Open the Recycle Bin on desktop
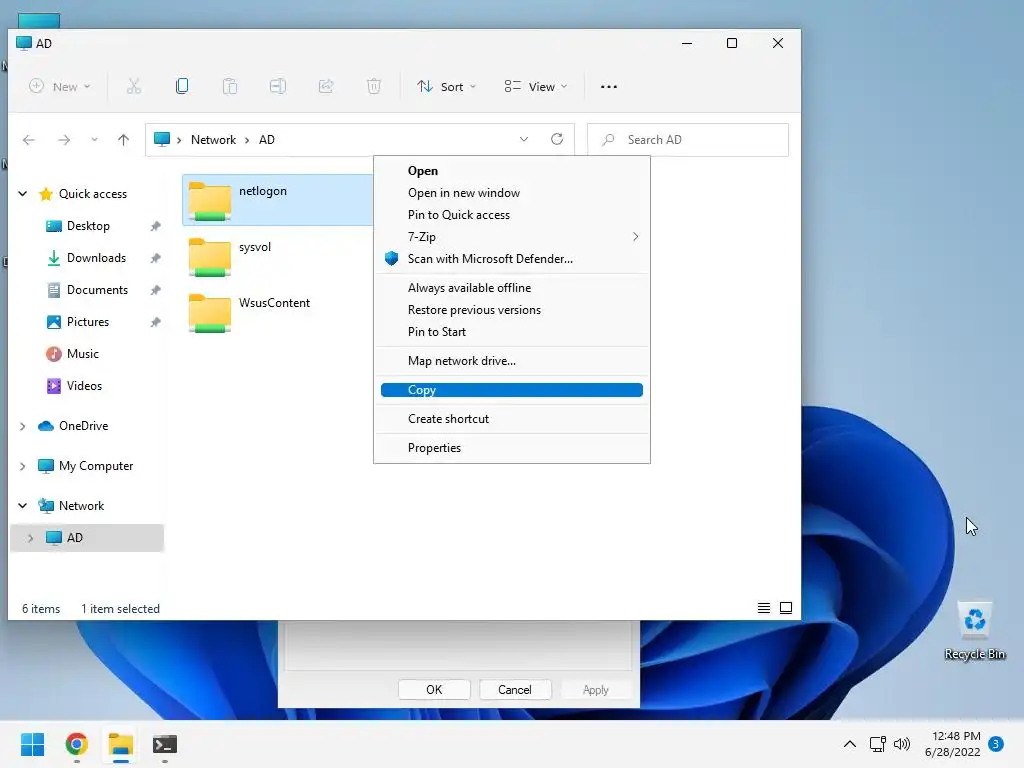 (x=974, y=631)
